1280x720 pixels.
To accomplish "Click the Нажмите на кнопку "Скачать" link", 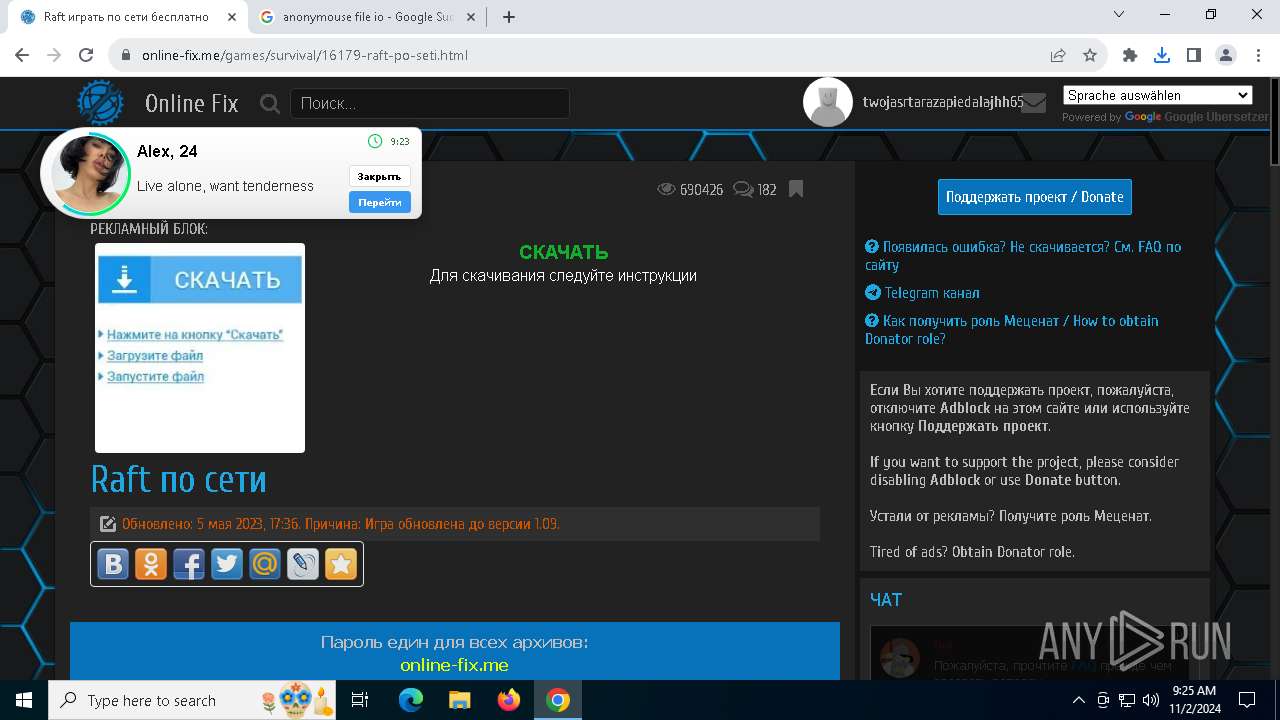I will coord(195,335).
